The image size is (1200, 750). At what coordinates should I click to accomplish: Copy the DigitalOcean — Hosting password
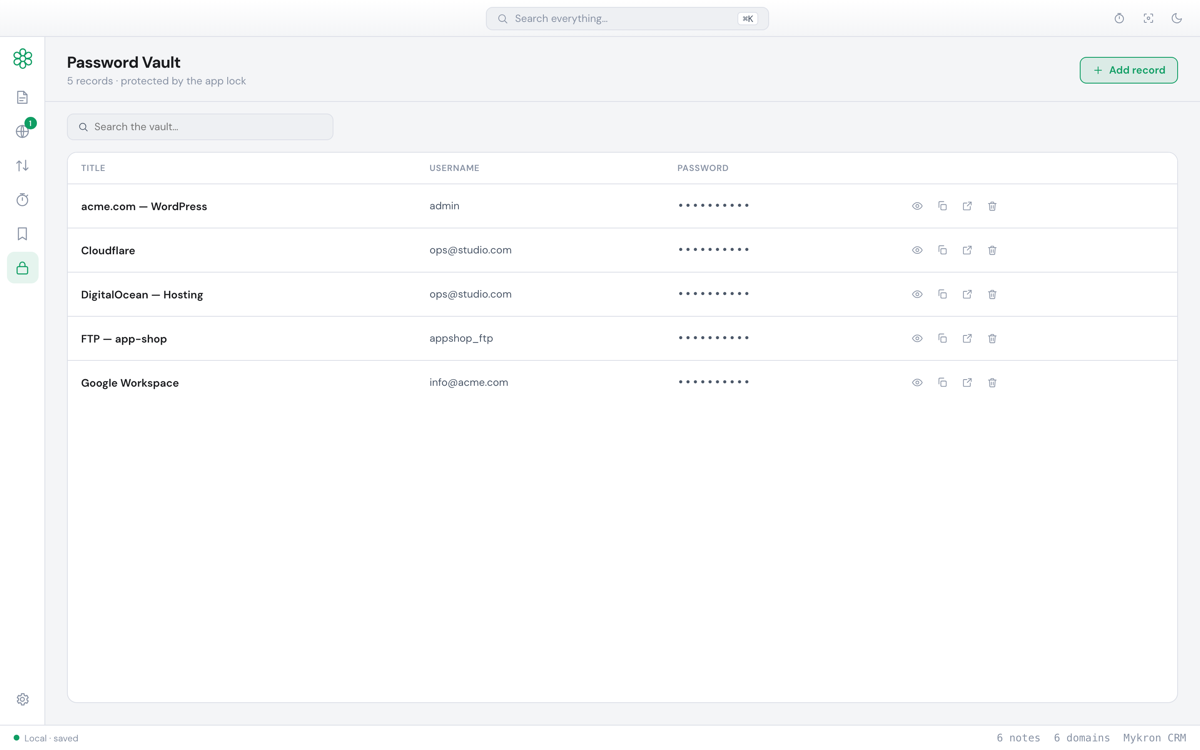click(942, 294)
